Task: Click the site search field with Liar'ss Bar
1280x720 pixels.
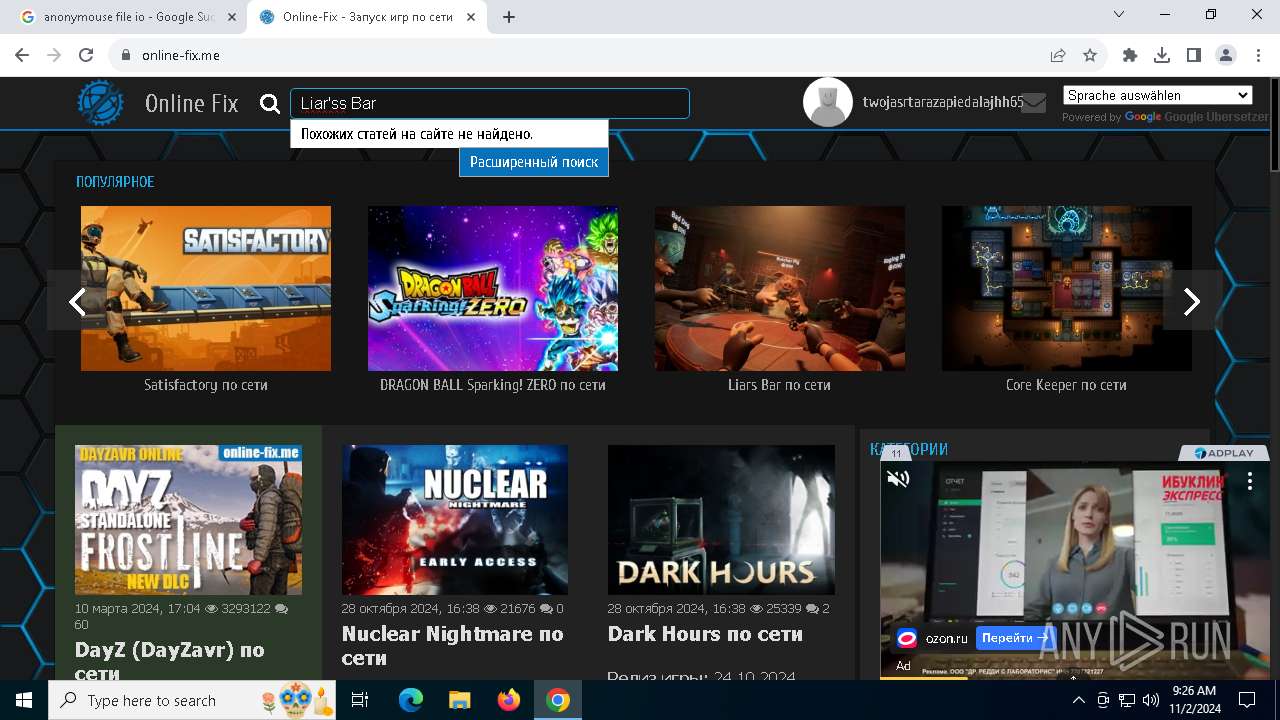Action: pyautogui.click(x=490, y=104)
